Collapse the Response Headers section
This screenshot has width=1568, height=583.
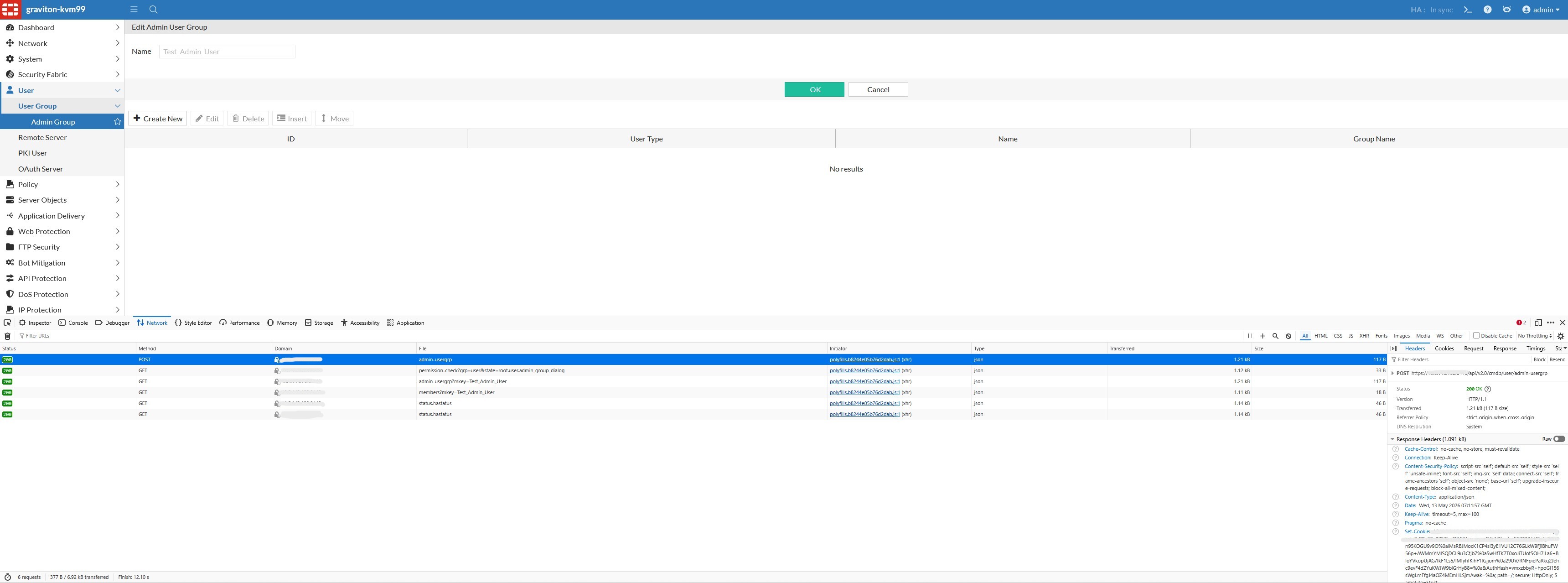tap(1393, 439)
